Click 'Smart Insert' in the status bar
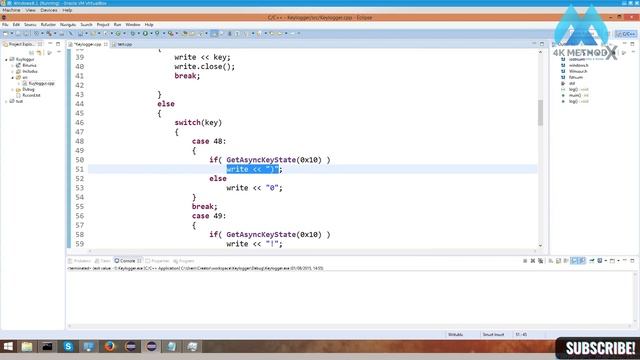This screenshot has height=360, width=640. 493,335
